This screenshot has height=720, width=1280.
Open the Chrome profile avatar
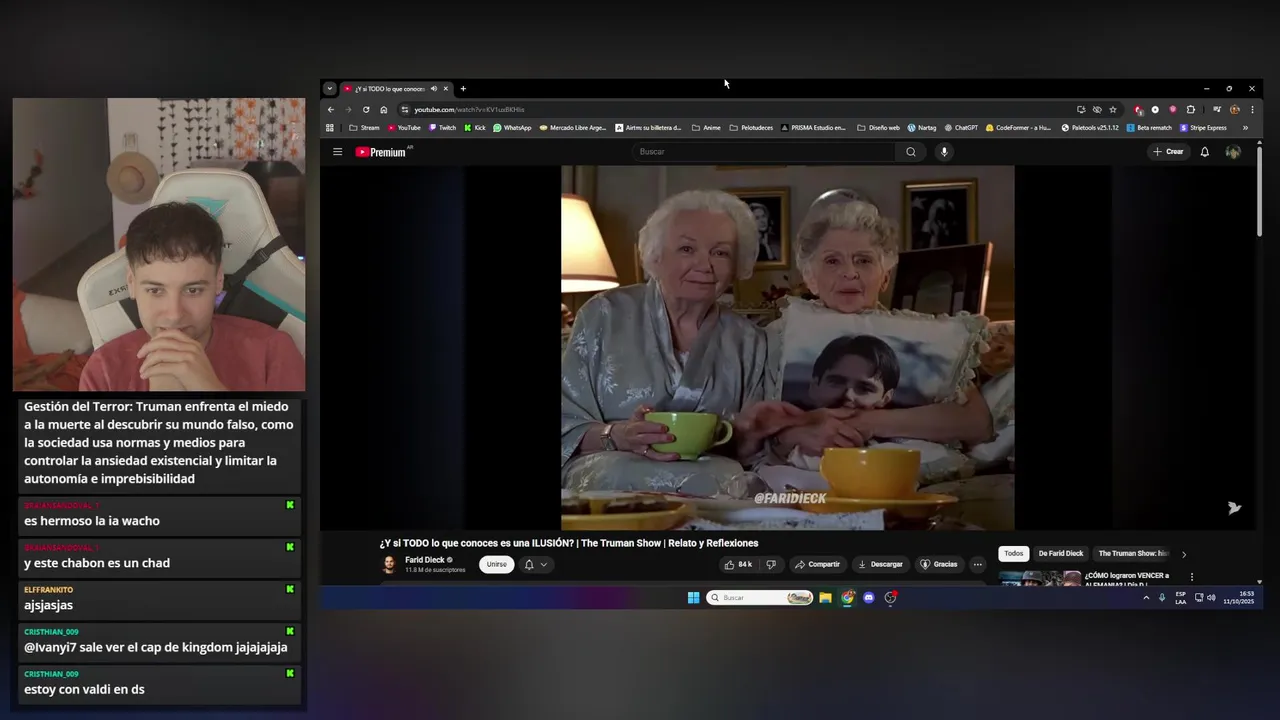pyautogui.click(x=1235, y=110)
